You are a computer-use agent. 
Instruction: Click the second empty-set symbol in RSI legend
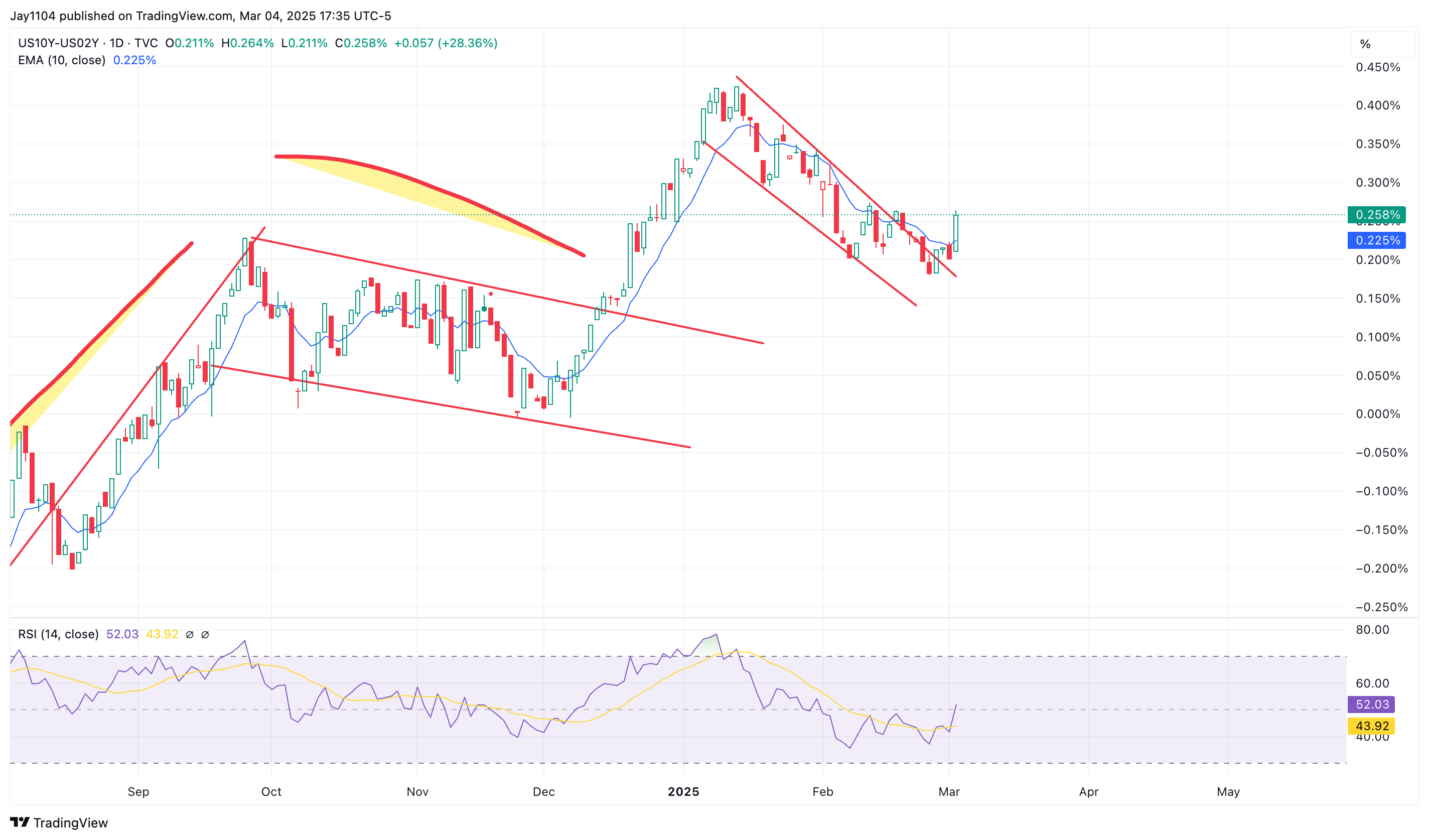click(205, 635)
